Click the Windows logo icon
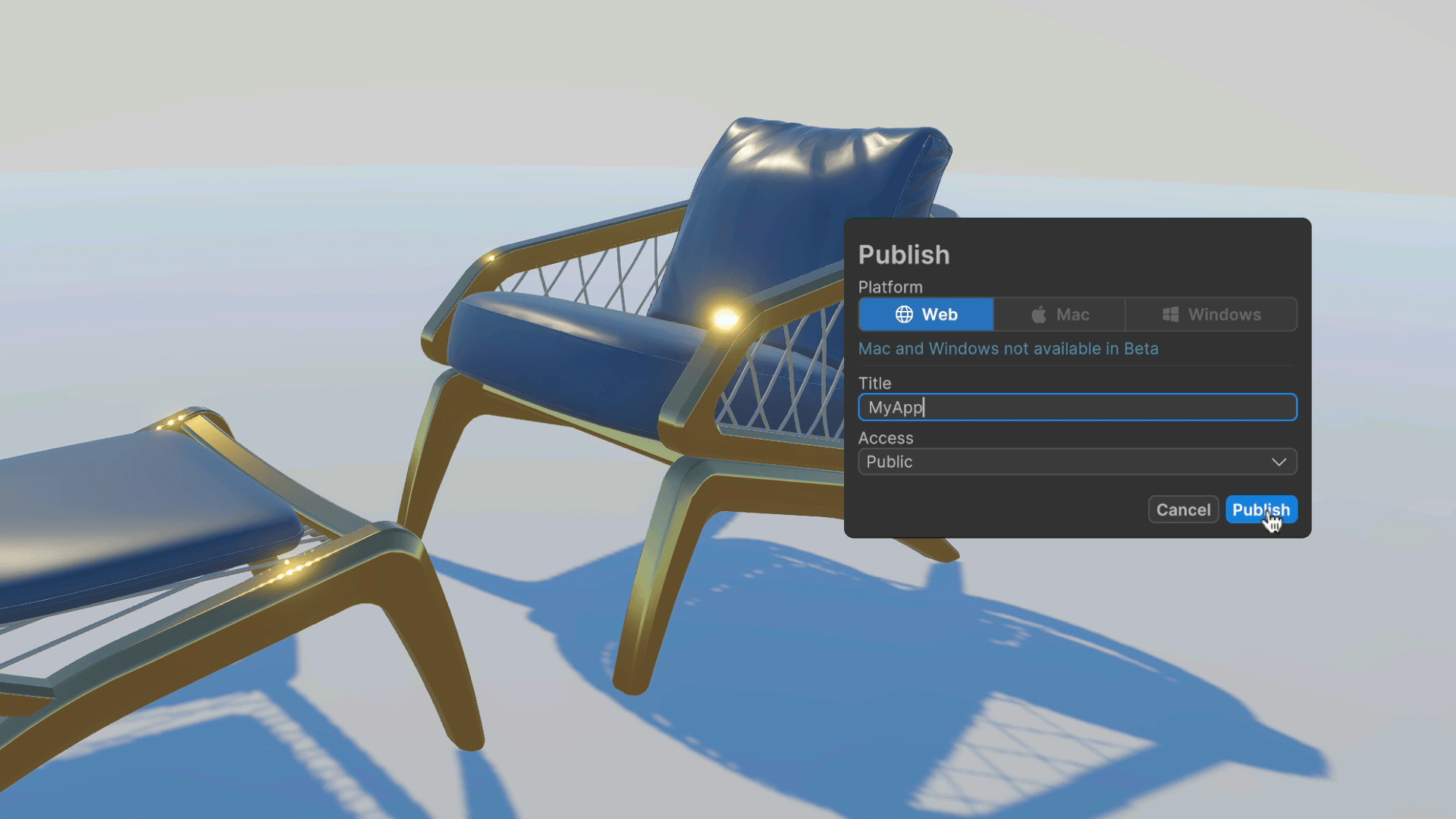This screenshot has height=819, width=1456. pos(1169,314)
